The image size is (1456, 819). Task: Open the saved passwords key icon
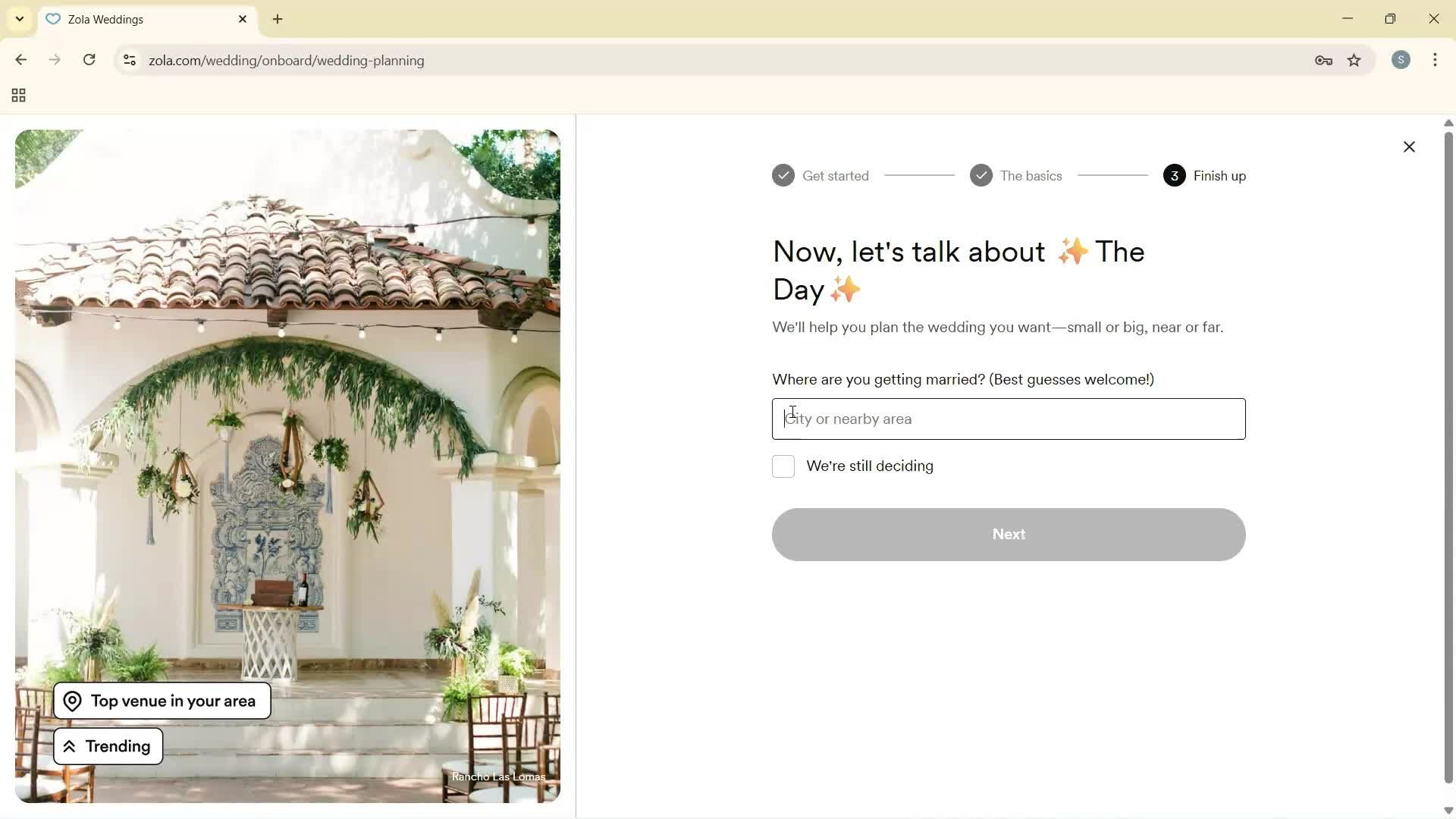pos(1323,60)
